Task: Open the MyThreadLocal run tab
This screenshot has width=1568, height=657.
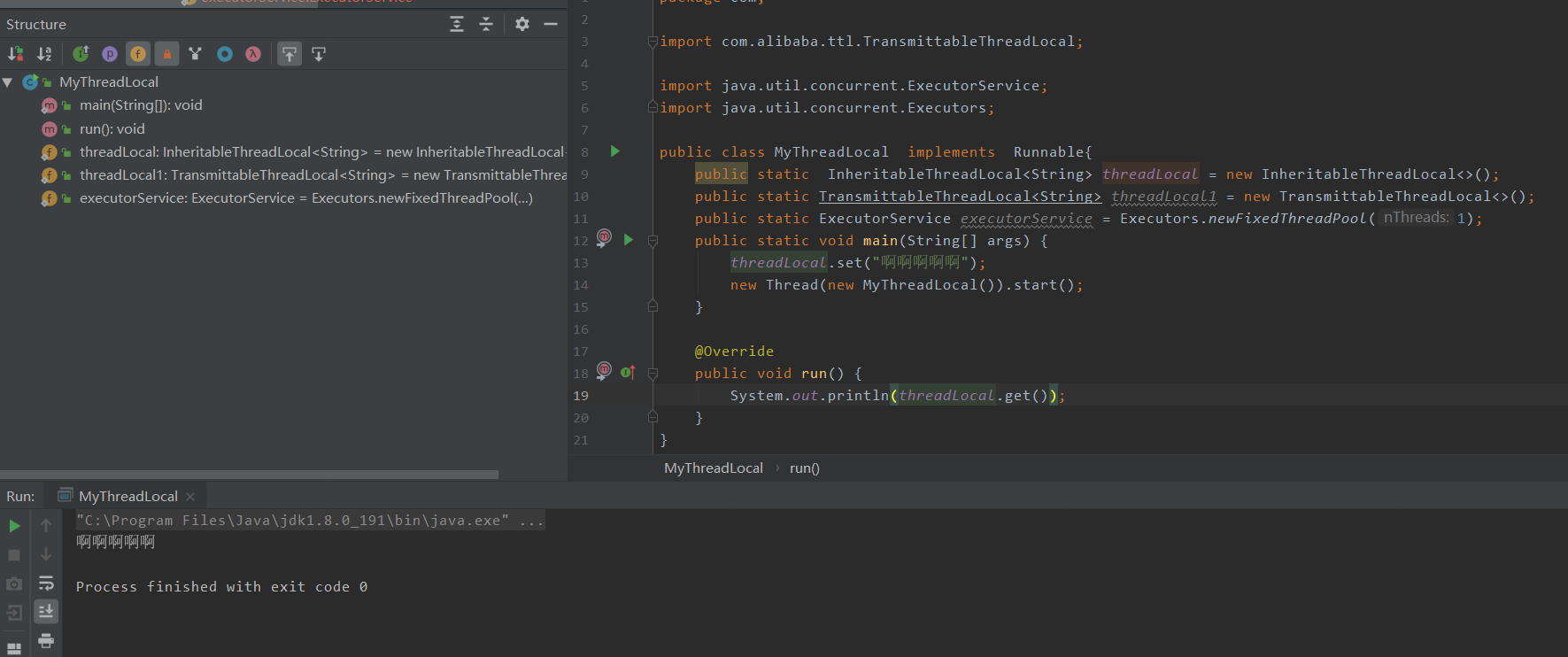Action: click(127, 496)
